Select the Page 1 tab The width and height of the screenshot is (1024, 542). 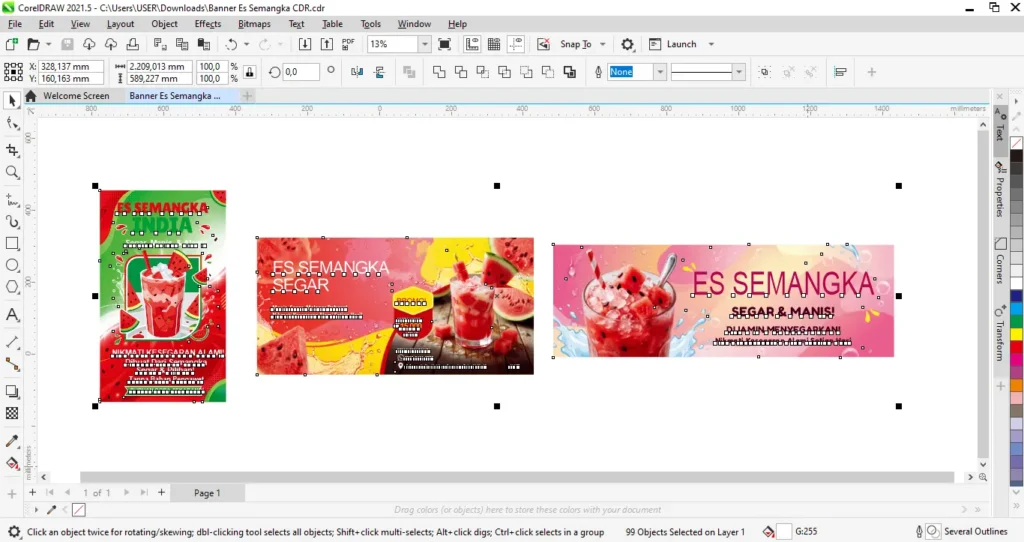207,493
